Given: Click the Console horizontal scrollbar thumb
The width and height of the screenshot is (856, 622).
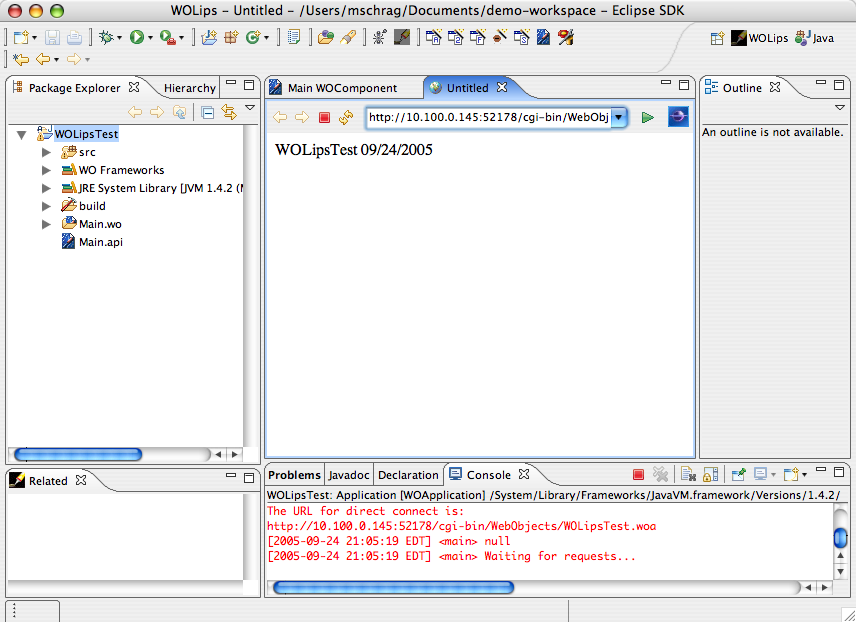Looking at the screenshot, I should tap(394, 588).
